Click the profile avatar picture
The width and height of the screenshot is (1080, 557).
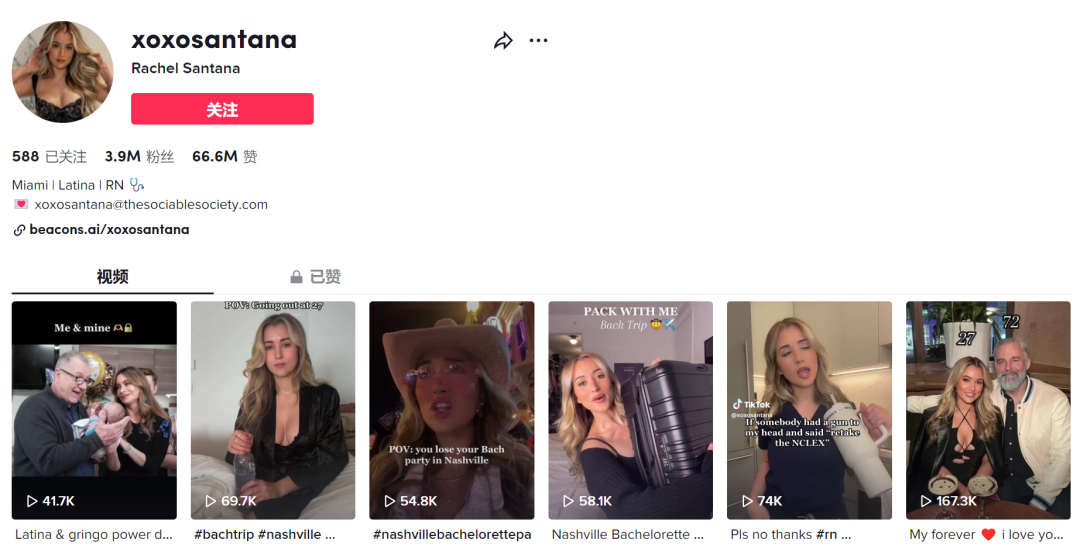click(x=62, y=72)
